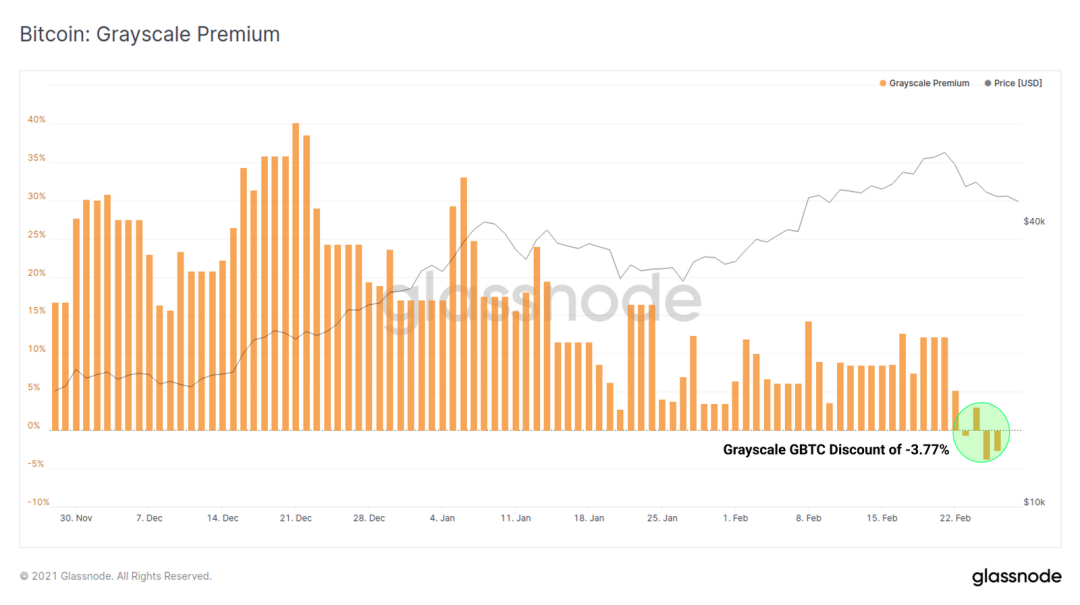
Task: Click the orange Grayscale Premium legend dot
Action: click(883, 83)
